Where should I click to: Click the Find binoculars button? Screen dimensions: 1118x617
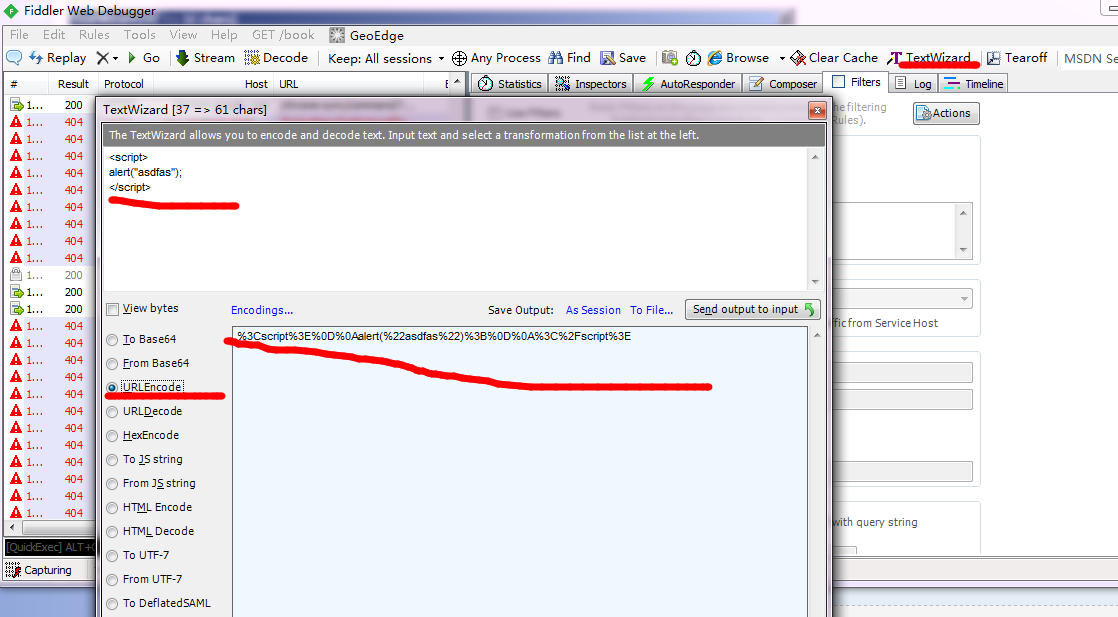(569, 58)
